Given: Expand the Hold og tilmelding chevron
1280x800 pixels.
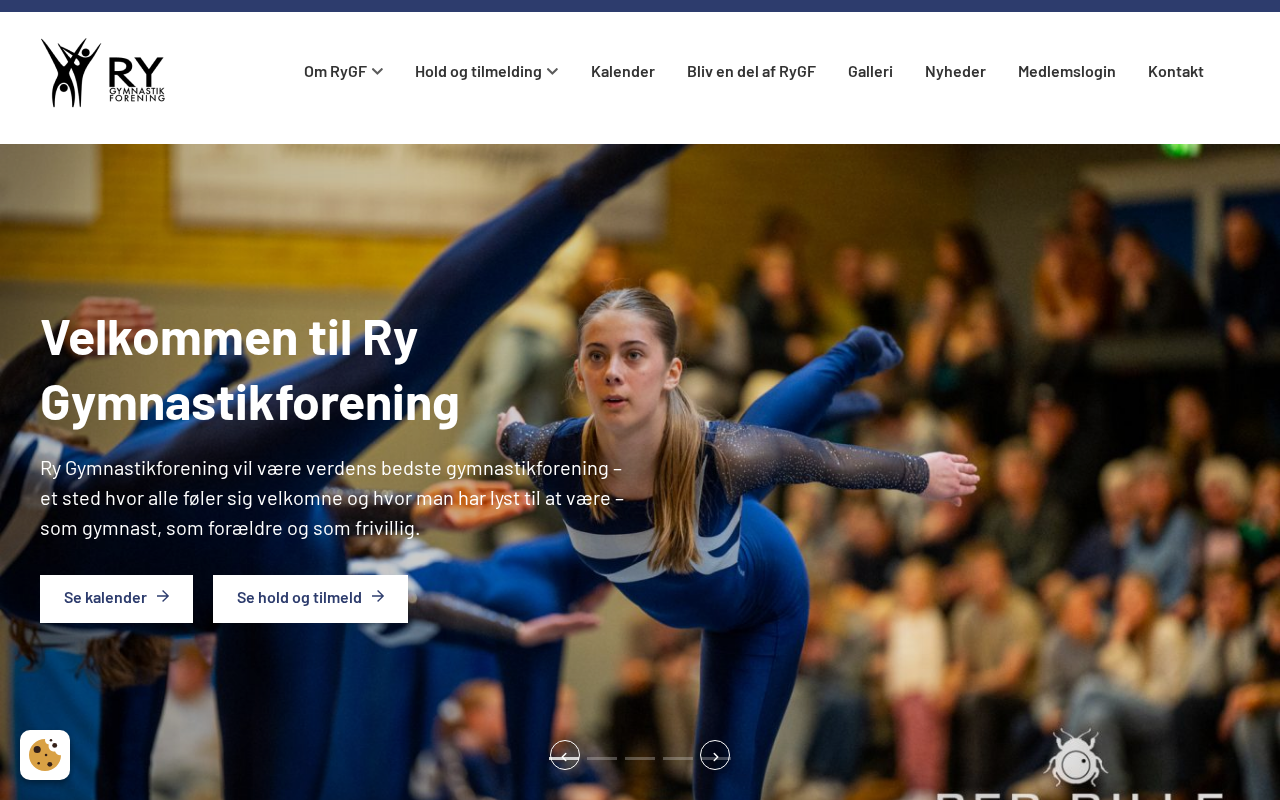Looking at the screenshot, I should 552,71.
